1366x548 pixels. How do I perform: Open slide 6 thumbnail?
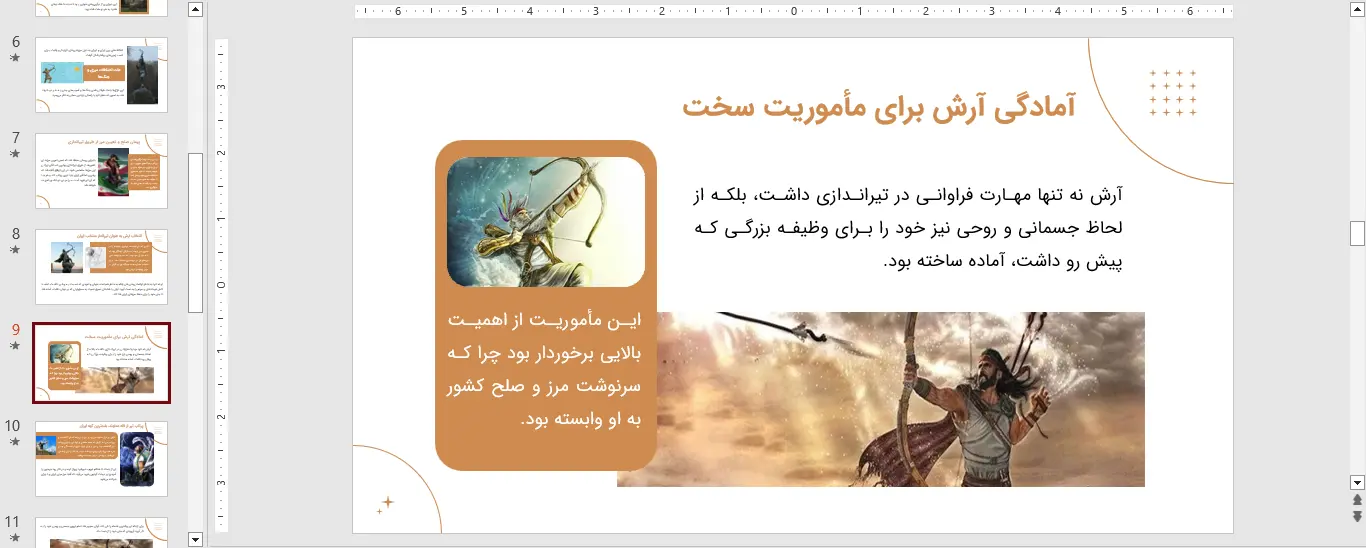[x=102, y=75]
